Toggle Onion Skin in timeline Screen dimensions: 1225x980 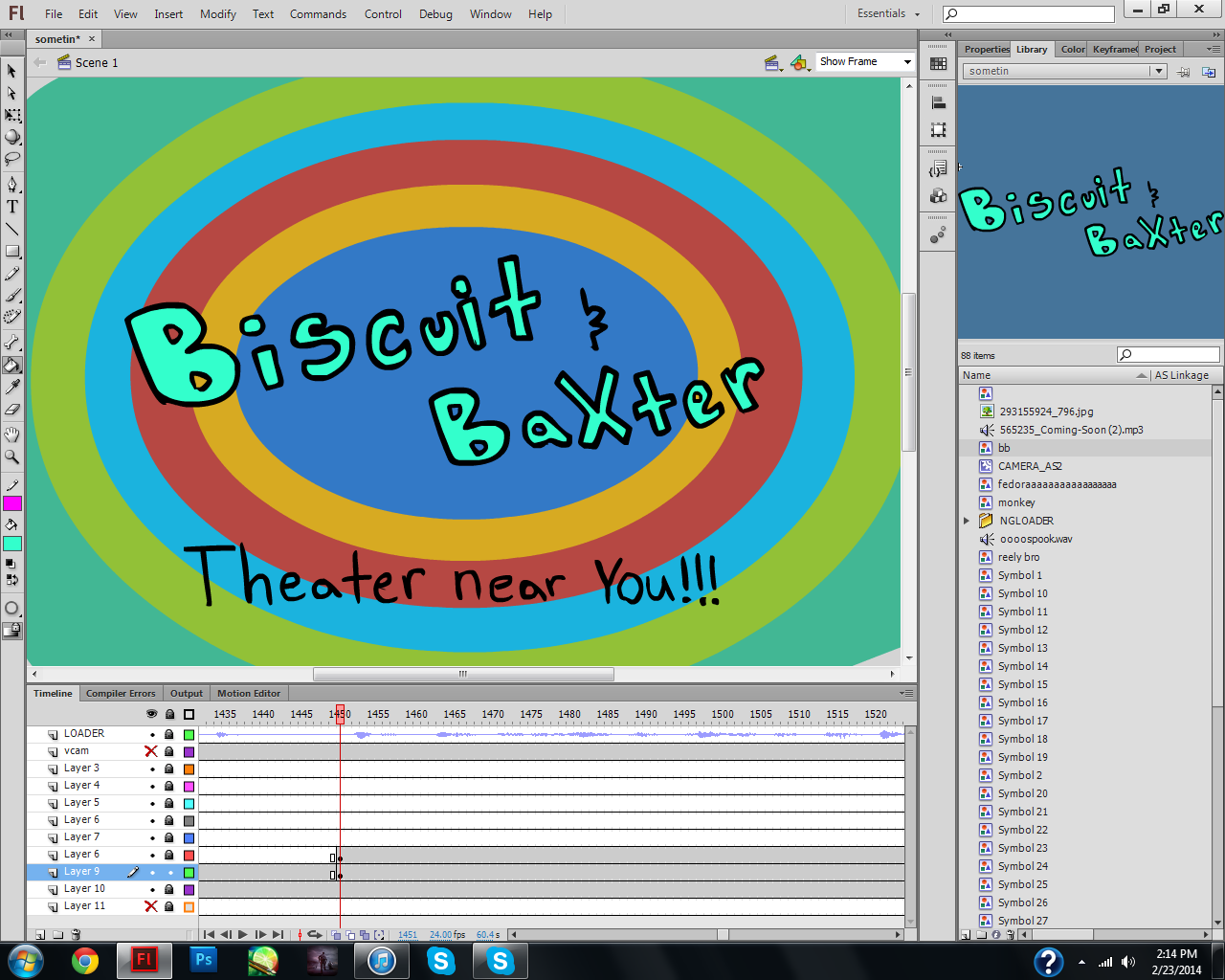[335, 934]
